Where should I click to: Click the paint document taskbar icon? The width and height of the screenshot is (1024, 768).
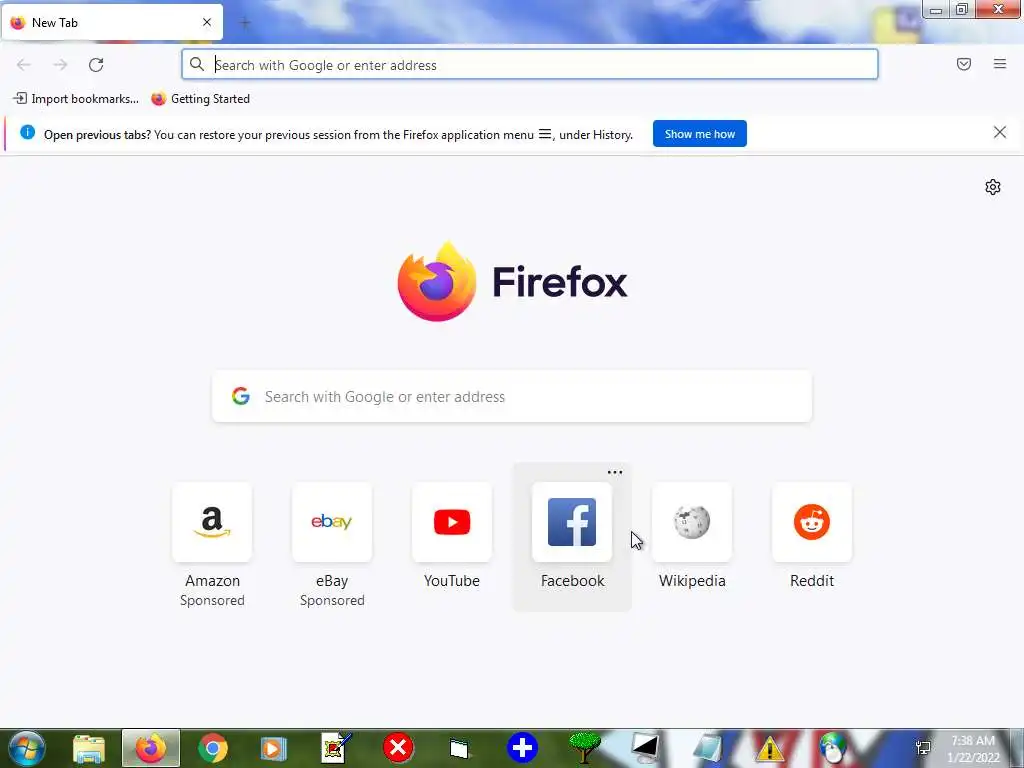click(336, 748)
